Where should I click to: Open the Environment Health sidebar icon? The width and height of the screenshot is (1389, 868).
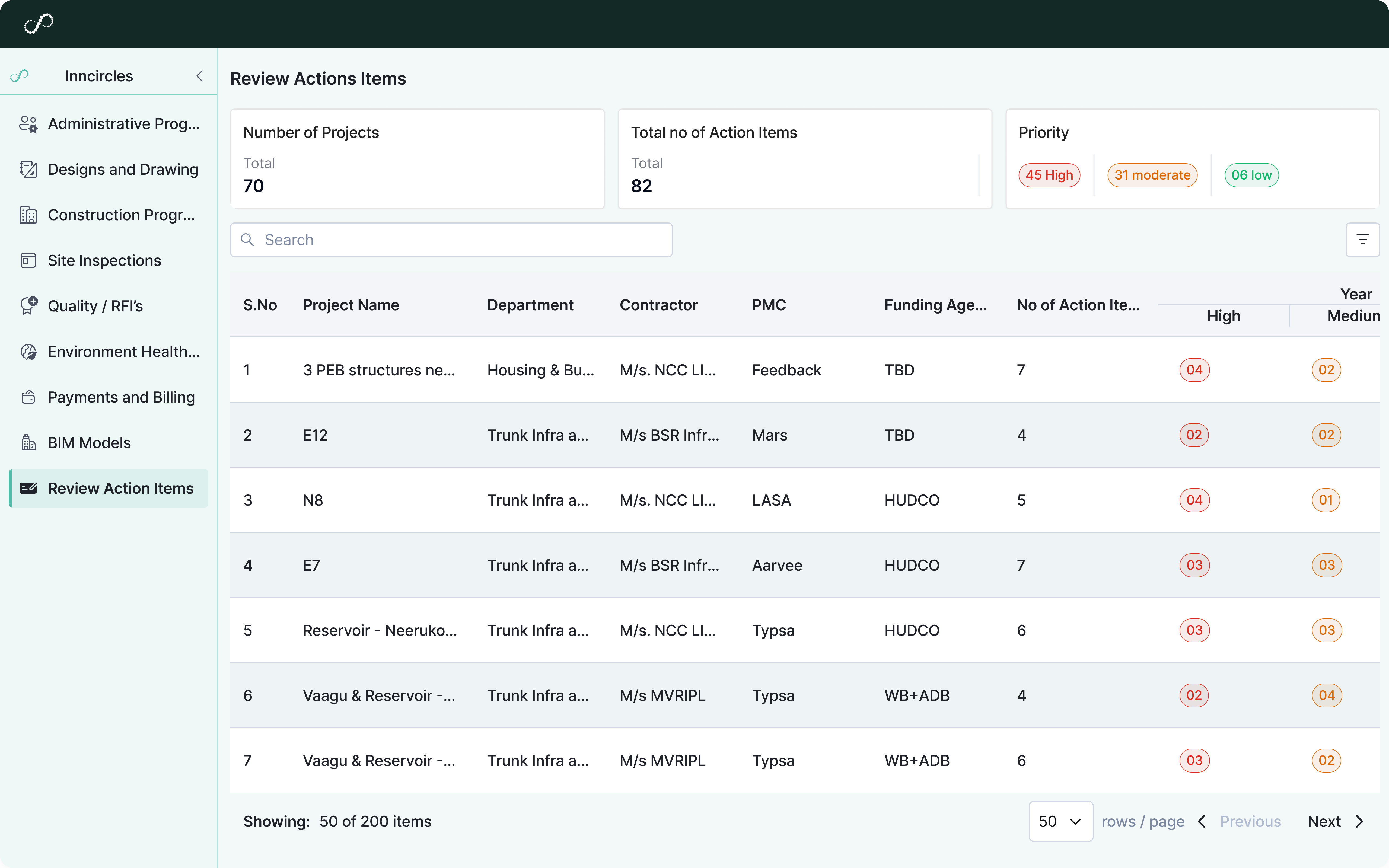28,351
